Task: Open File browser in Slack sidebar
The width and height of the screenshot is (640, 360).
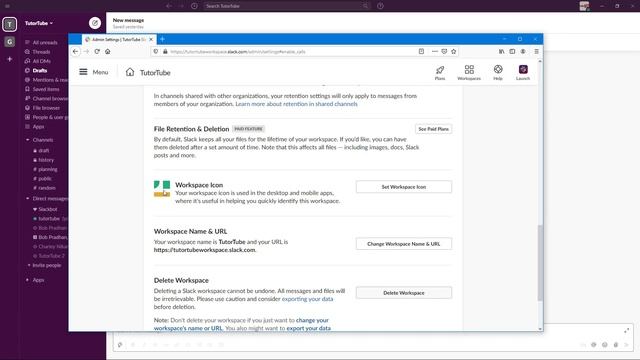Action: tap(46, 108)
